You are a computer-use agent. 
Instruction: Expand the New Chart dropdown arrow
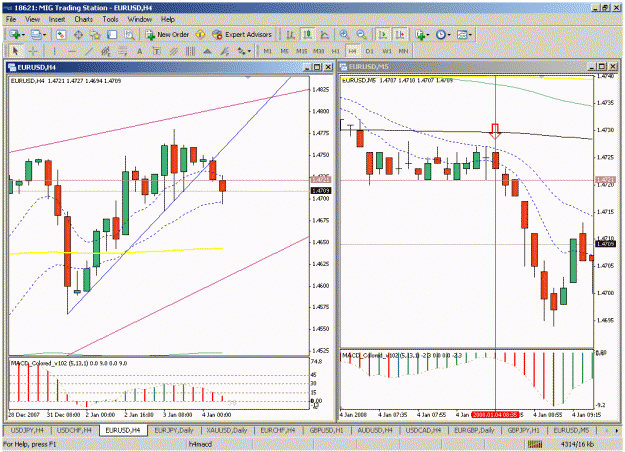[23, 35]
